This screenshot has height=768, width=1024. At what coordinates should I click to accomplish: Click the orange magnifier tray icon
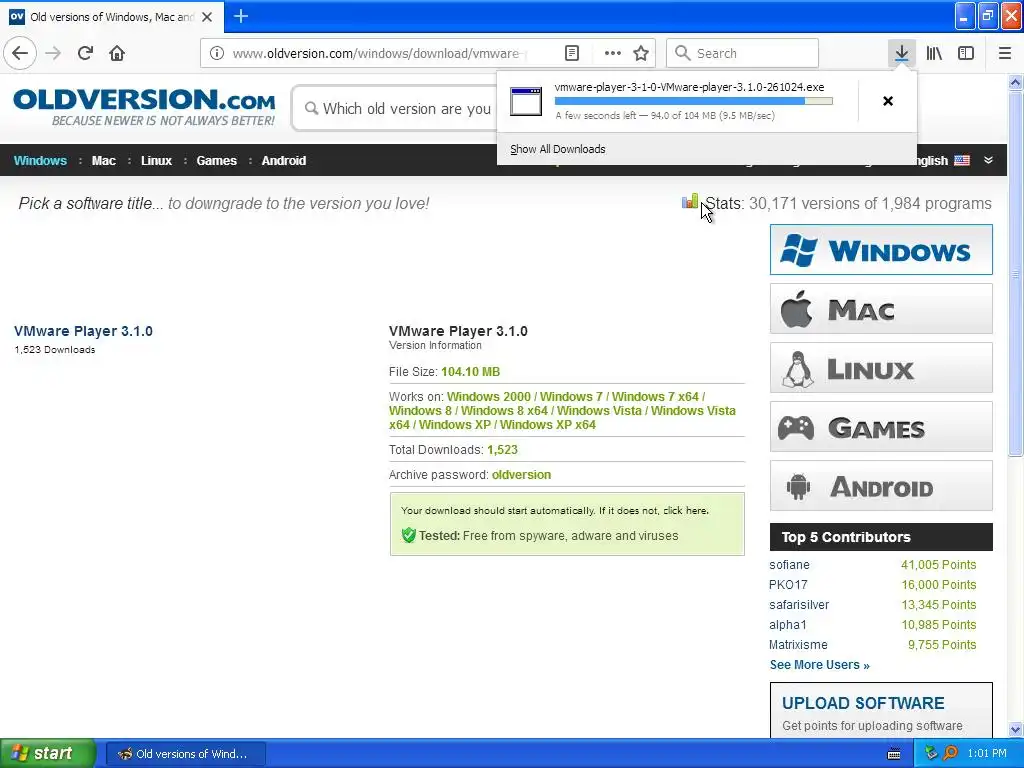coord(950,753)
